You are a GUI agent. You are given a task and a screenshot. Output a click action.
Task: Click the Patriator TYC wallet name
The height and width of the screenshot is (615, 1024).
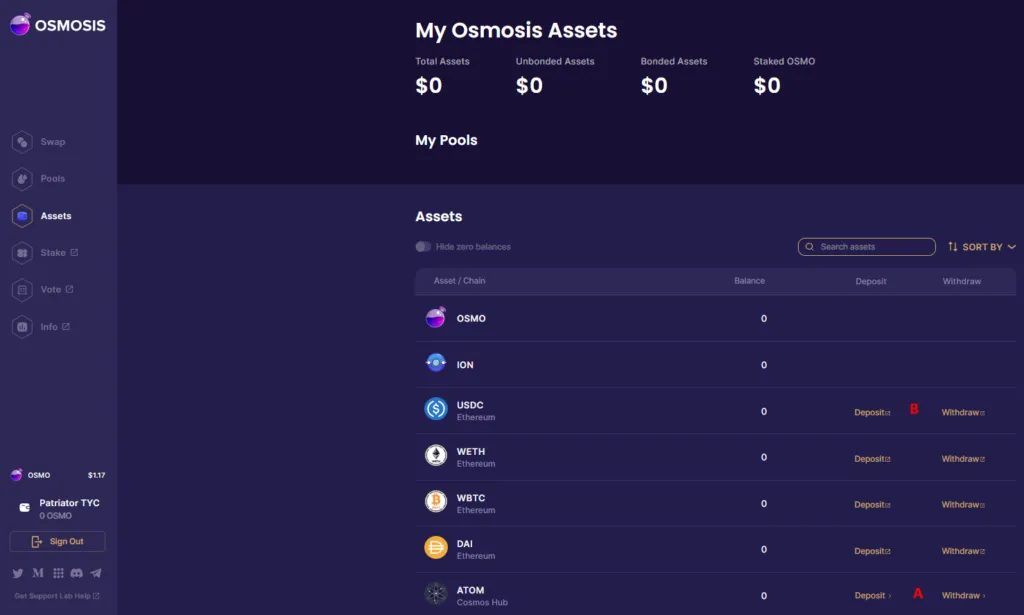(69, 503)
